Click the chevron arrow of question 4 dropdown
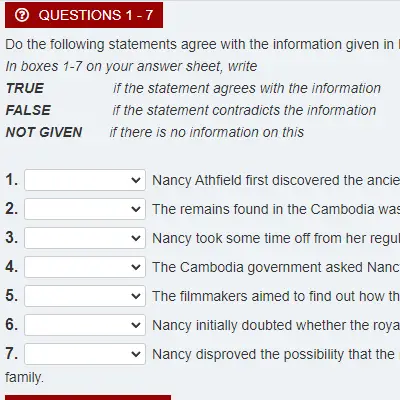The image size is (400, 400). click(x=136, y=267)
